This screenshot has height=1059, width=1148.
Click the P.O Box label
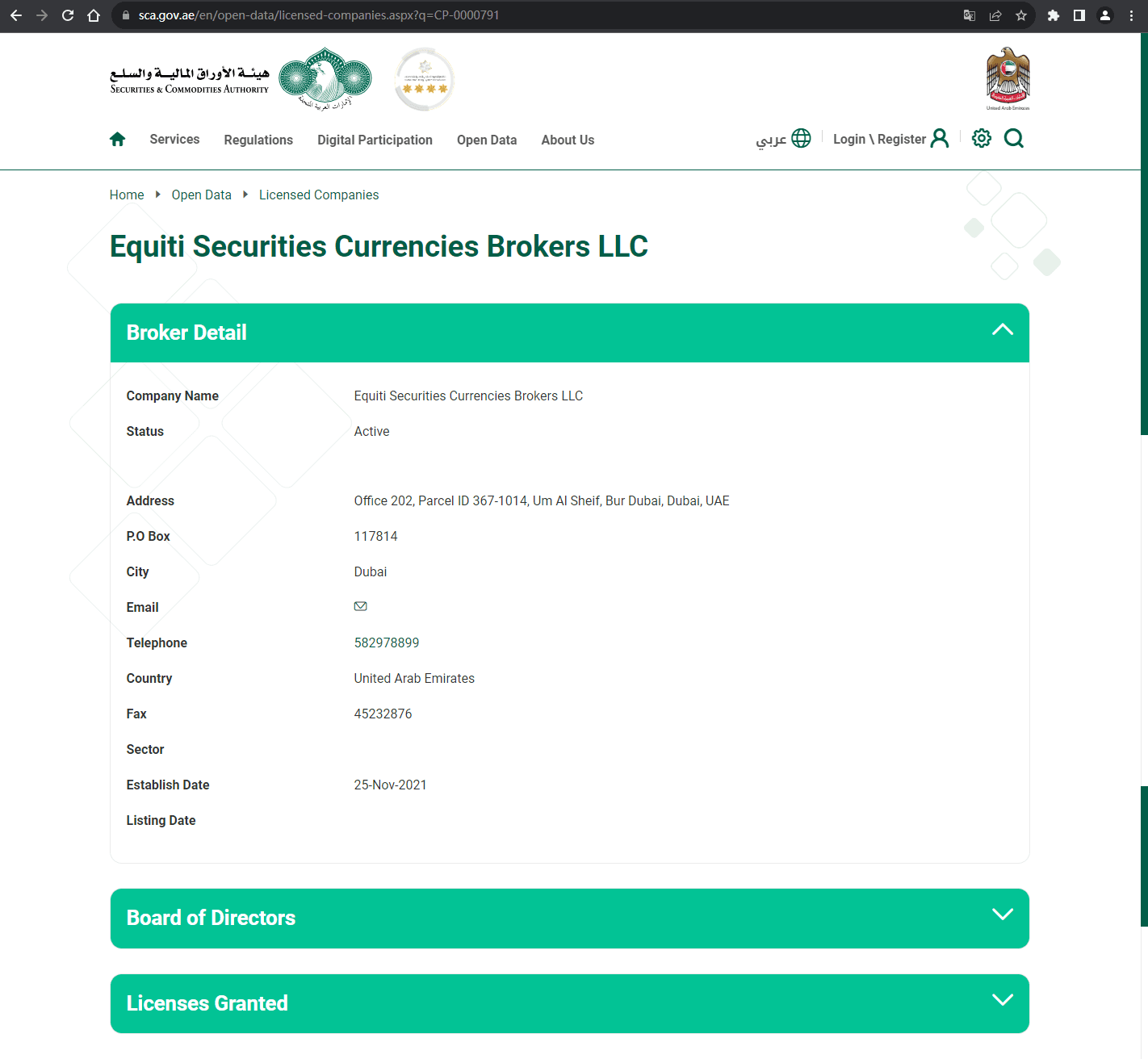[149, 536]
